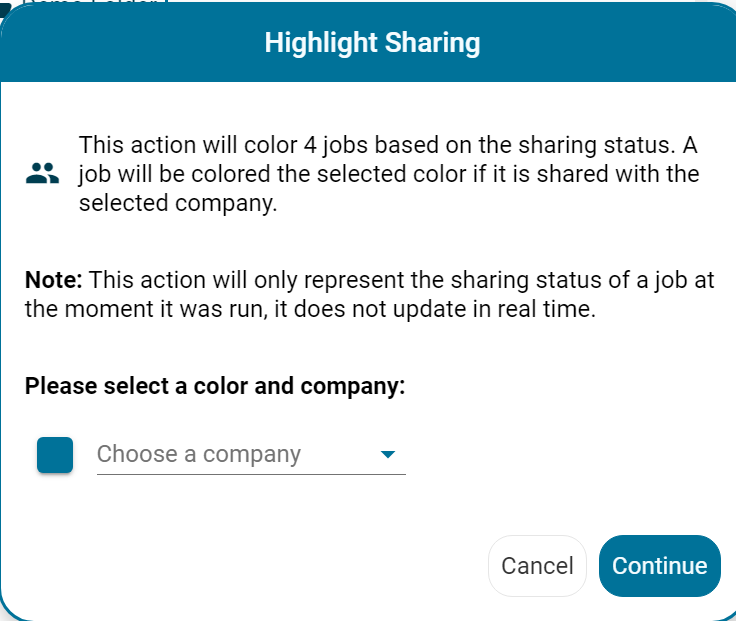The height and width of the screenshot is (621, 736).
Task: Click the 'Please select a color and company' label
Action: click(x=215, y=386)
